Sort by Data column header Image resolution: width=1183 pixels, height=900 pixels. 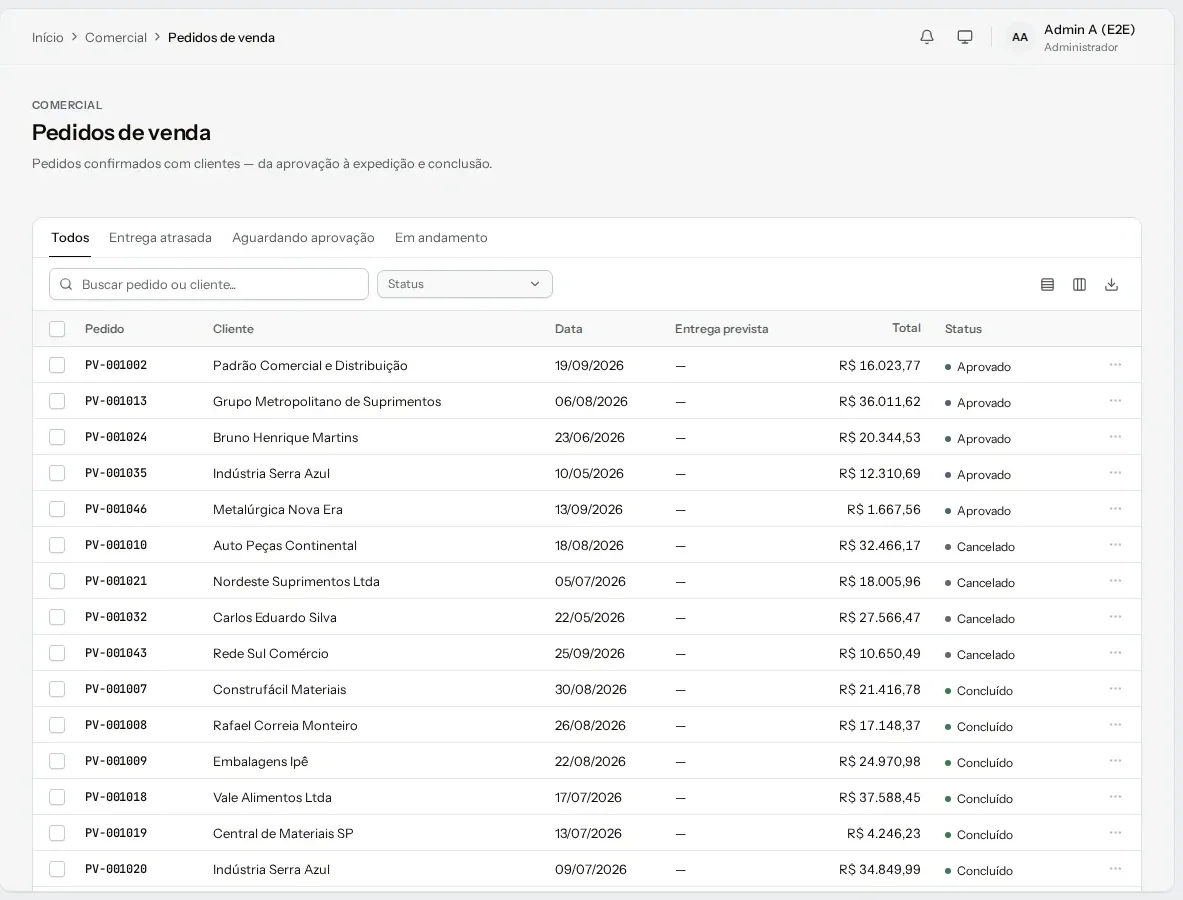[x=568, y=329]
